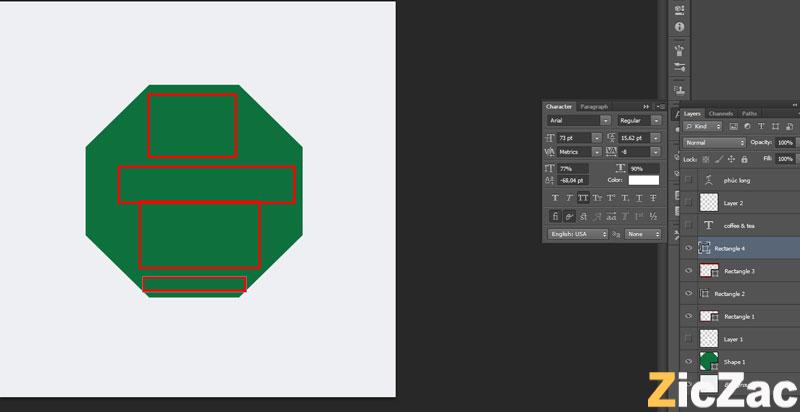Screen dimensions: 800x412
Task: Click the white text Color swatch
Action: point(644,180)
